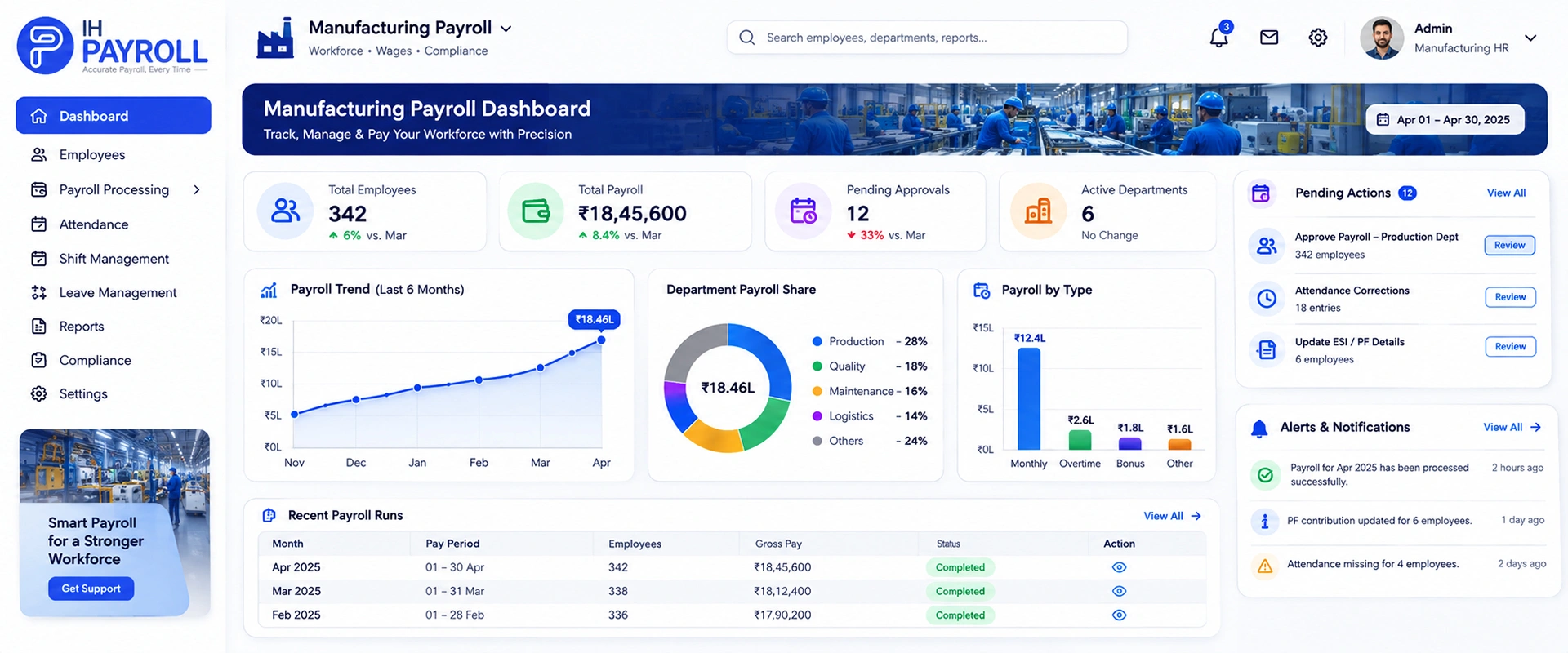Click the Monthly bar in Payroll by Type
1568x653 pixels.
1029,398
